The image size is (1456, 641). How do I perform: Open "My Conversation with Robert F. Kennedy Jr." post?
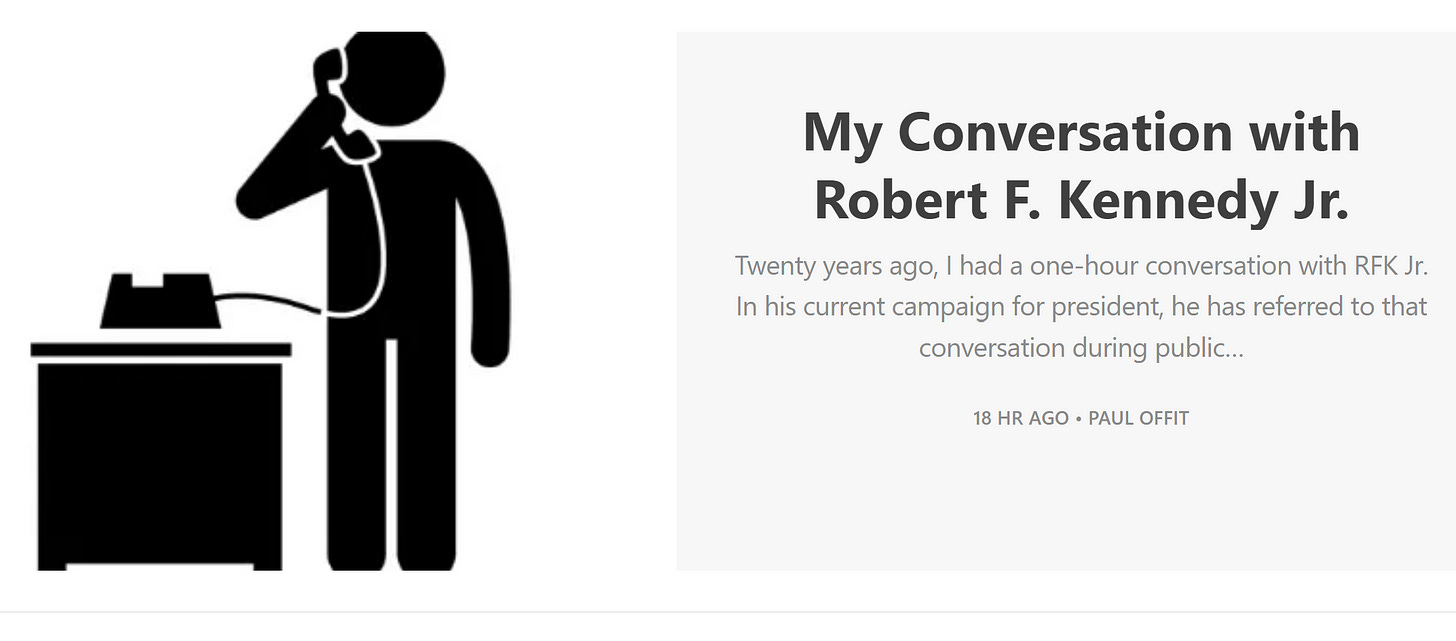1080,165
